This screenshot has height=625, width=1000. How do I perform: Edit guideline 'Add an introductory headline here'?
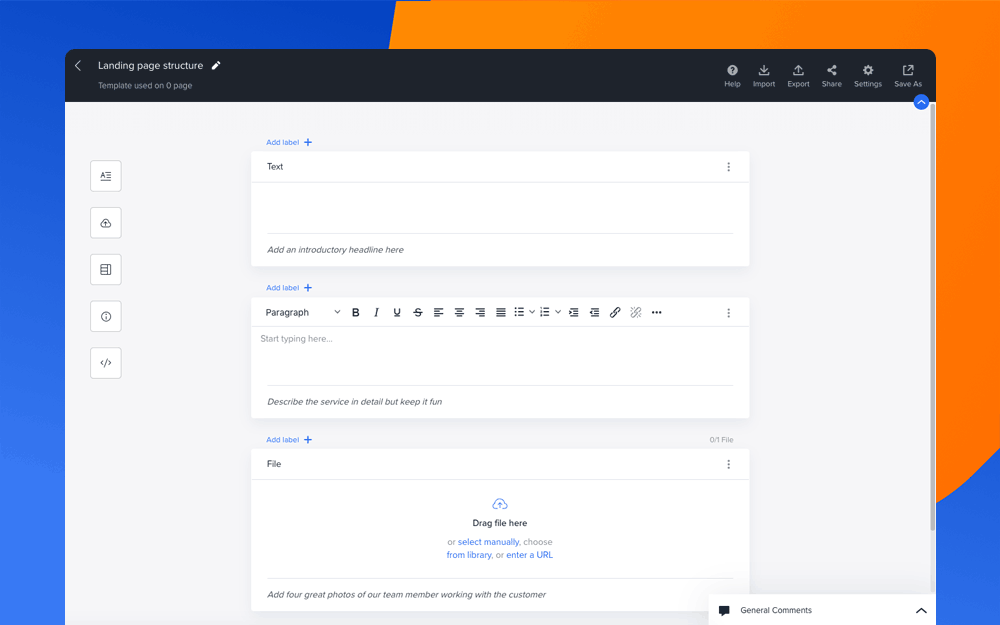pyautogui.click(x=335, y=250)
